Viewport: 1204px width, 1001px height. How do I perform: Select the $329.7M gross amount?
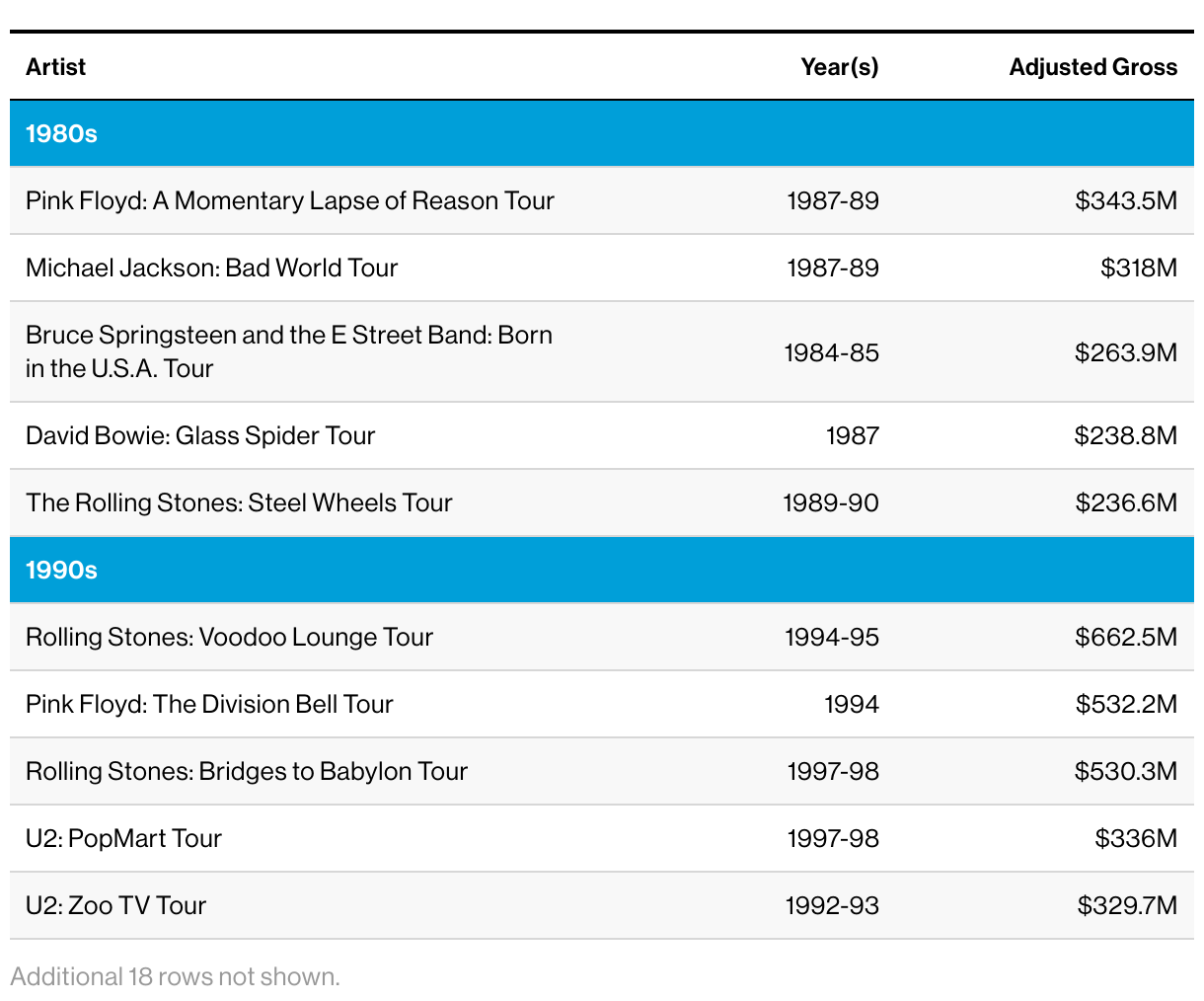pyautogui.click(x=1127, y=906)
